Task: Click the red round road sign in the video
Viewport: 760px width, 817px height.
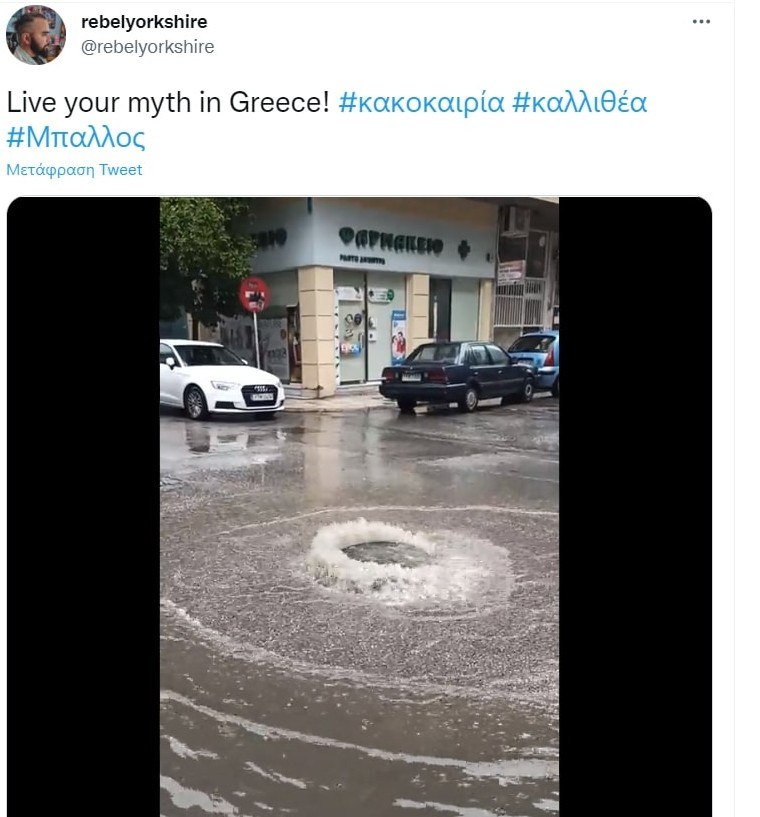Action: pyautogui.click(x=254, y=295)
